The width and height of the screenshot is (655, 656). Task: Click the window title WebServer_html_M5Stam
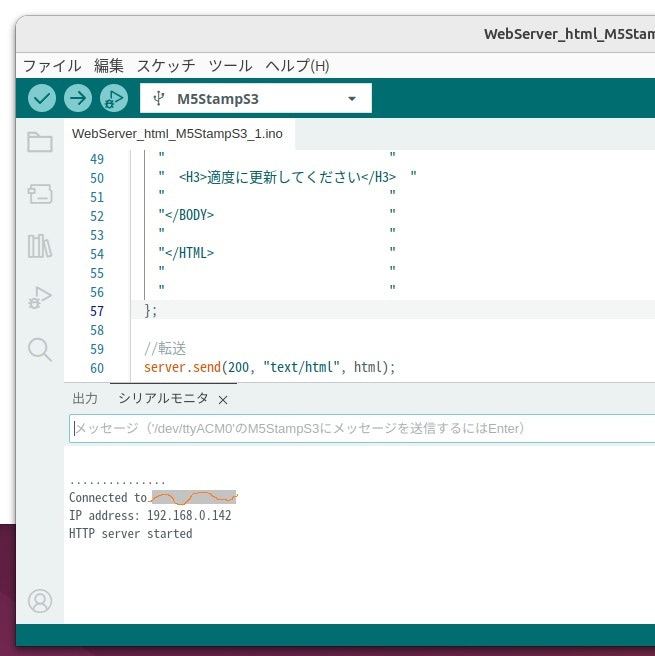[569, 34]
